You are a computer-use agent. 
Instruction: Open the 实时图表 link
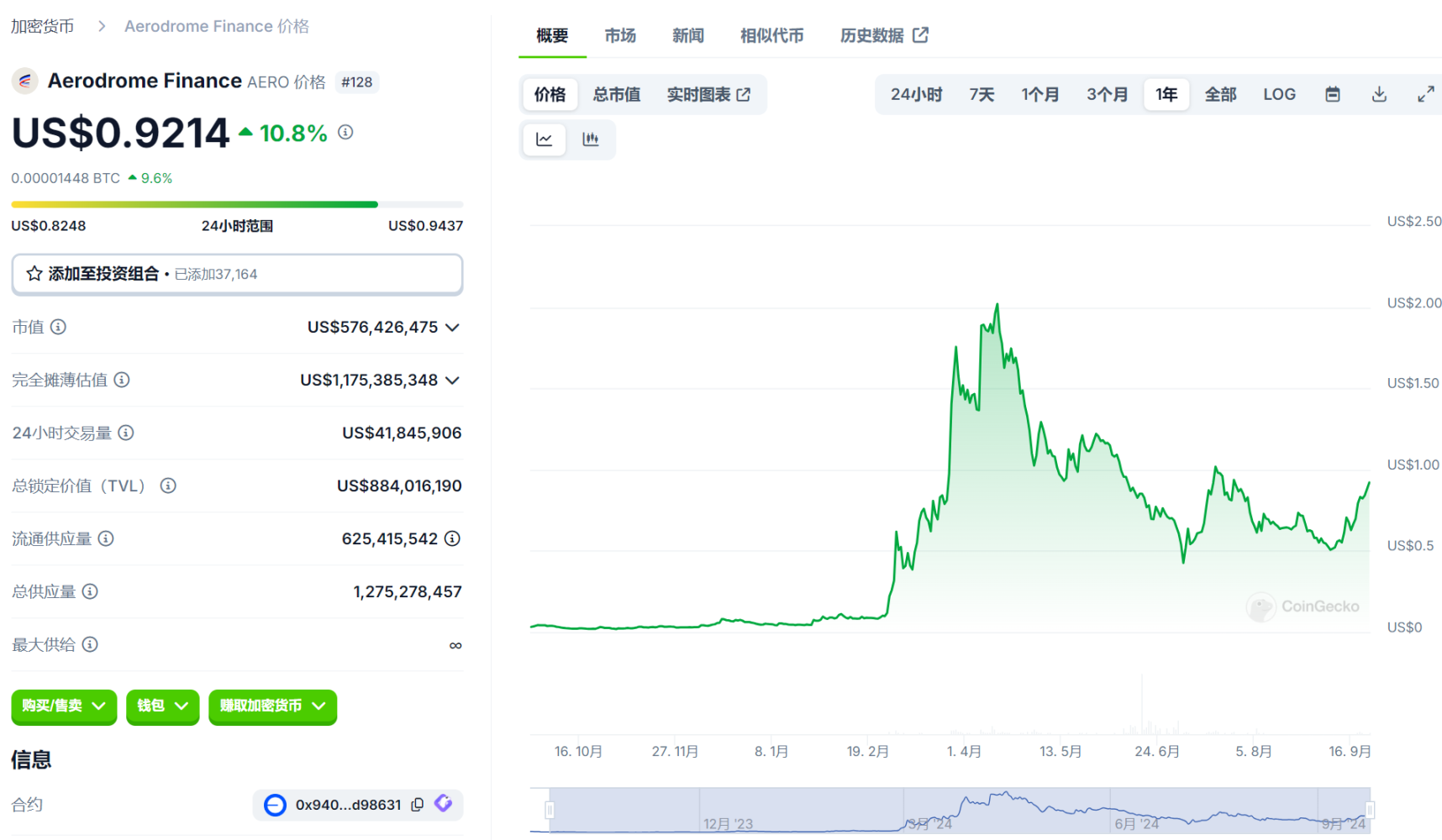[708, 94]
